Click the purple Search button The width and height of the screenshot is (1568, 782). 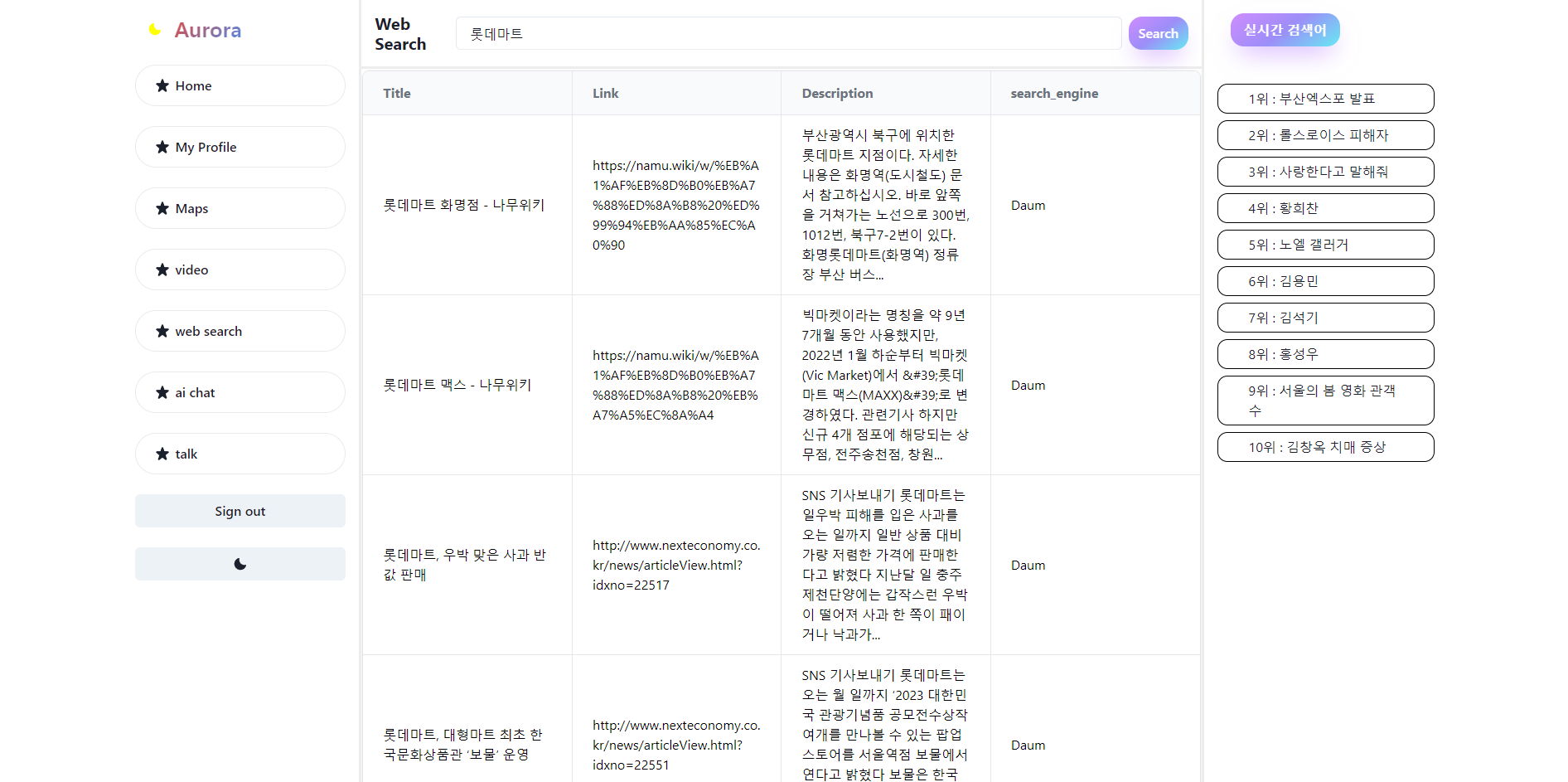tap(1158, 33)
